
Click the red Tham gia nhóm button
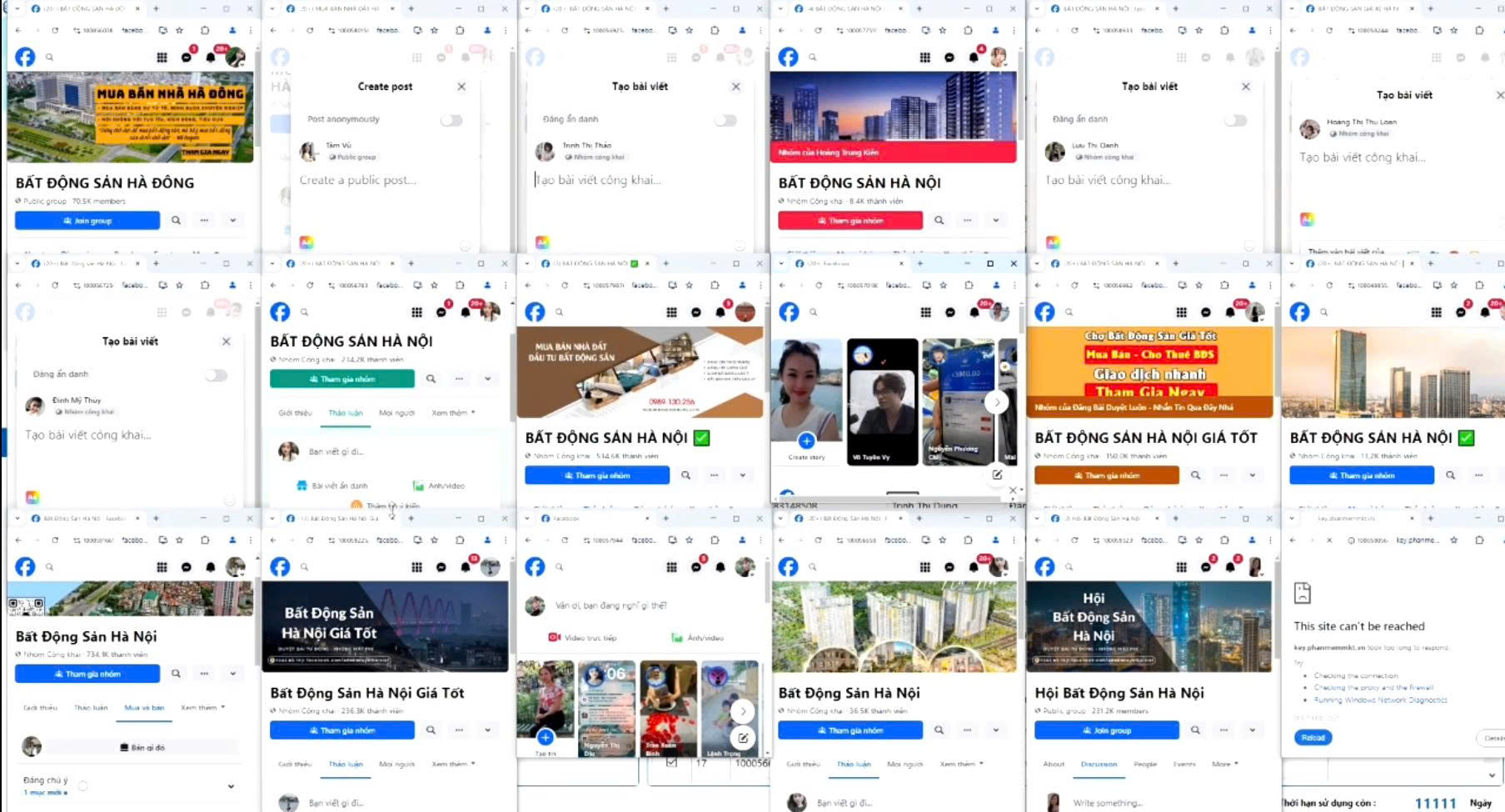point(850,221)
